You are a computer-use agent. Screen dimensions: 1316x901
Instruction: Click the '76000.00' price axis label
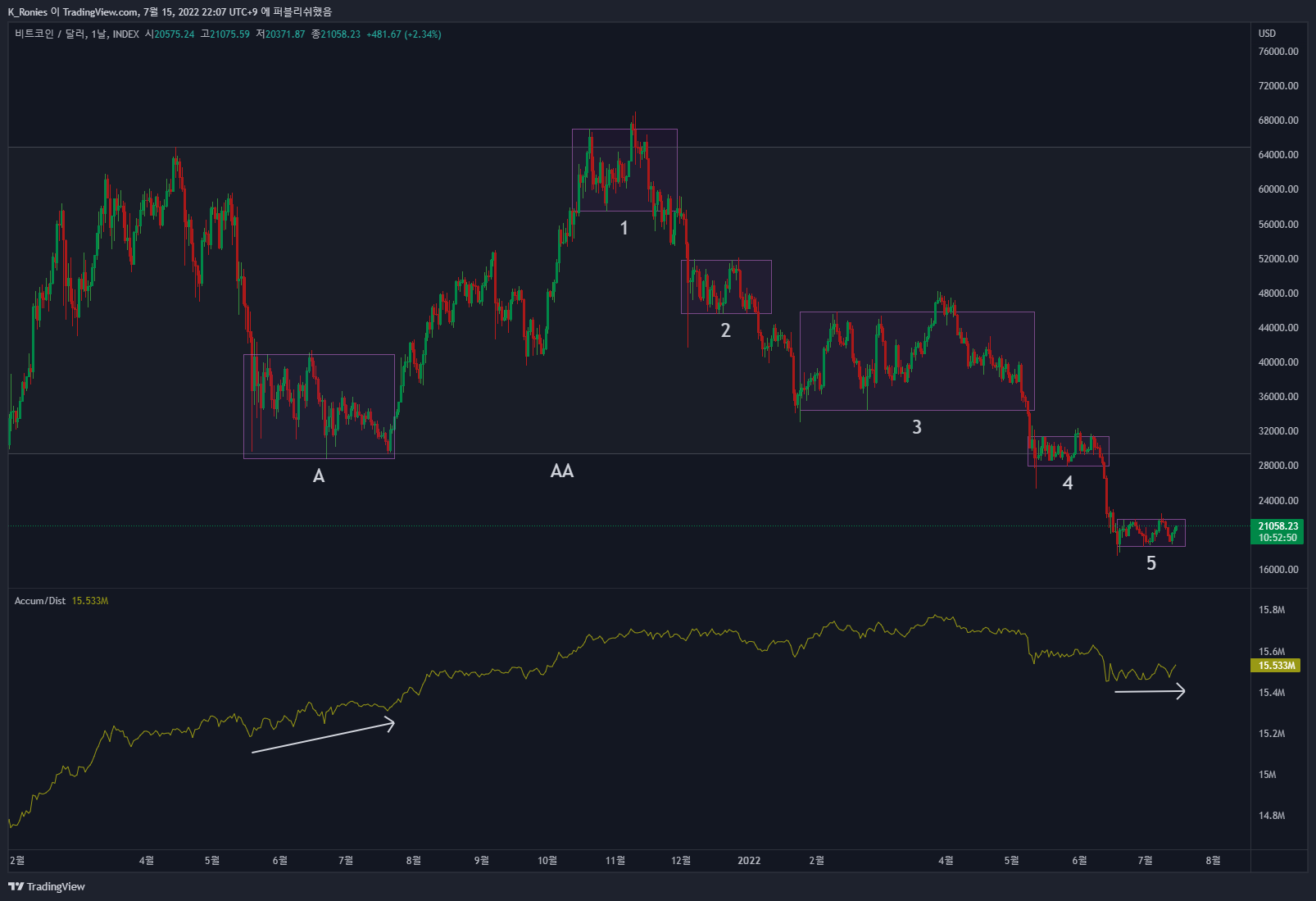click(x=1278, y=52)
